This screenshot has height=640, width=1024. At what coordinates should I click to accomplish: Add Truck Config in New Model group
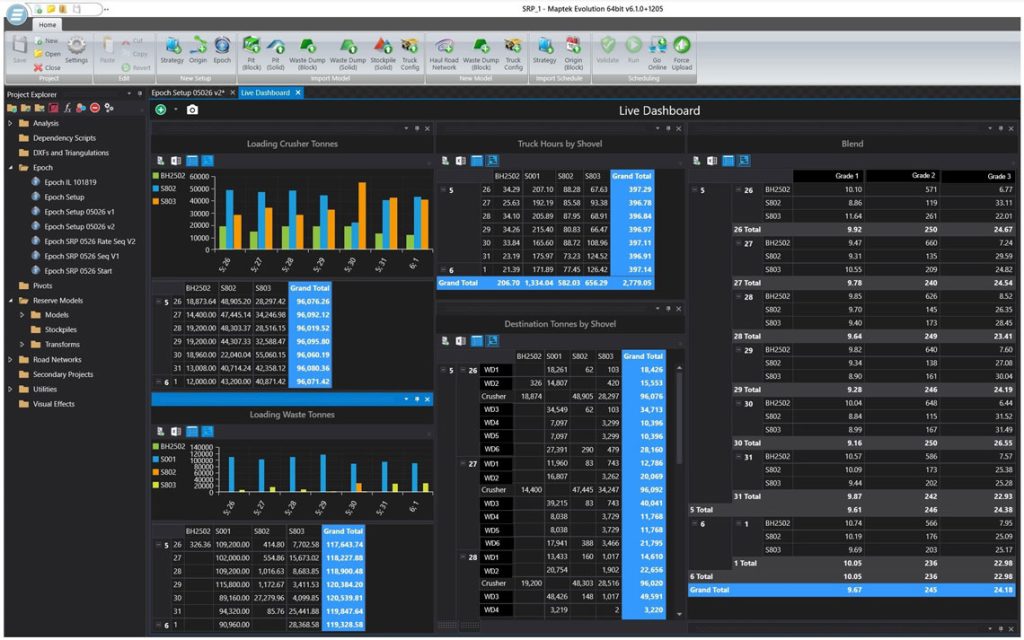coord(513,54)
